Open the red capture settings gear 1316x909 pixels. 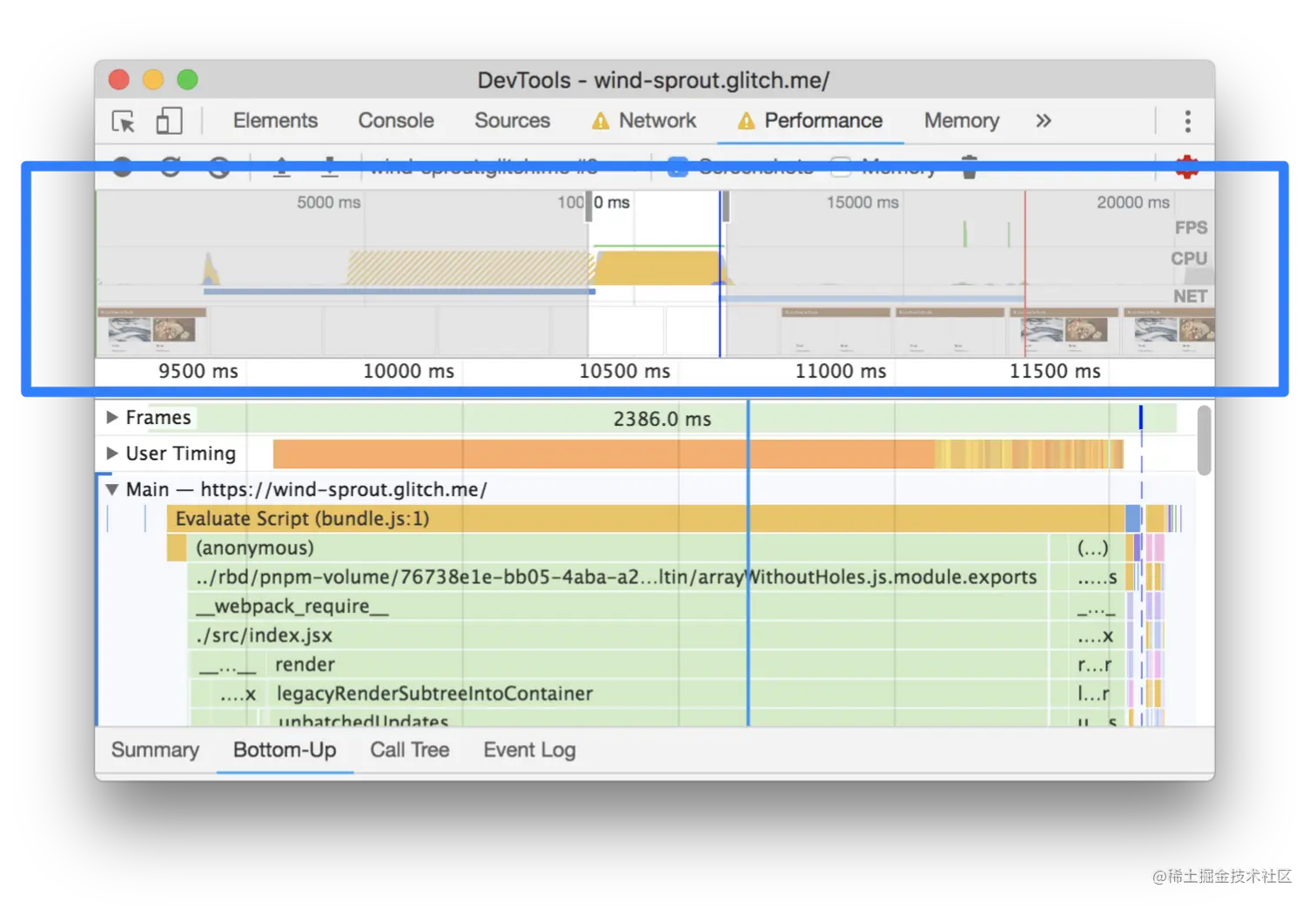1187,166
